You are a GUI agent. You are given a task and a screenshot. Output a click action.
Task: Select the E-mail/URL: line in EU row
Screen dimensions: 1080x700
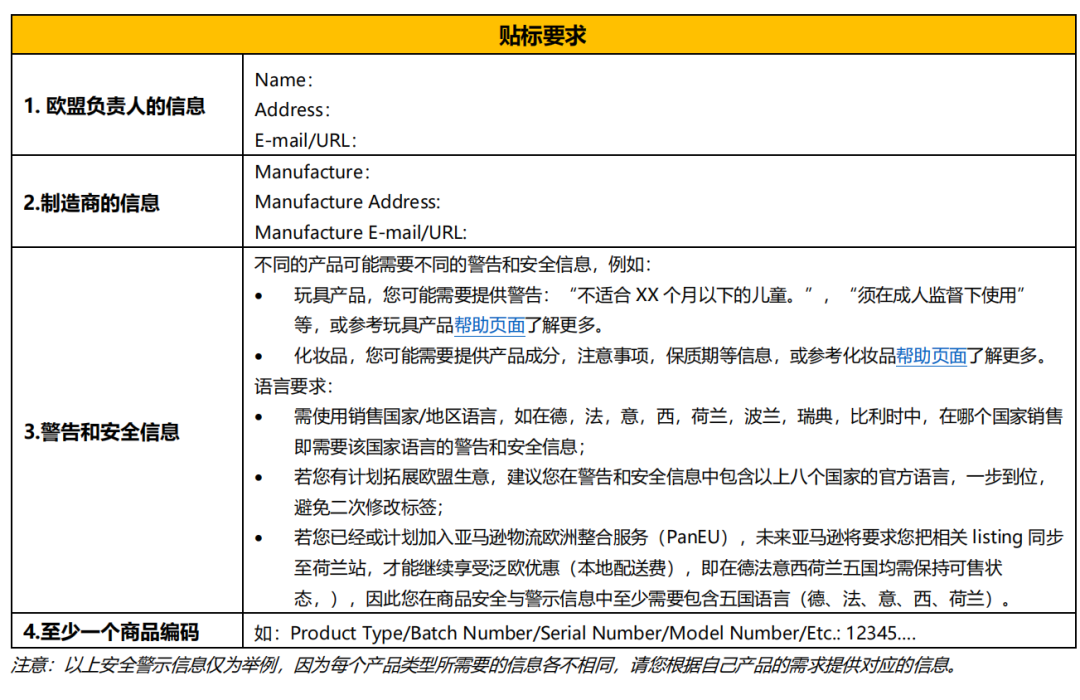[x=306, y=140]
